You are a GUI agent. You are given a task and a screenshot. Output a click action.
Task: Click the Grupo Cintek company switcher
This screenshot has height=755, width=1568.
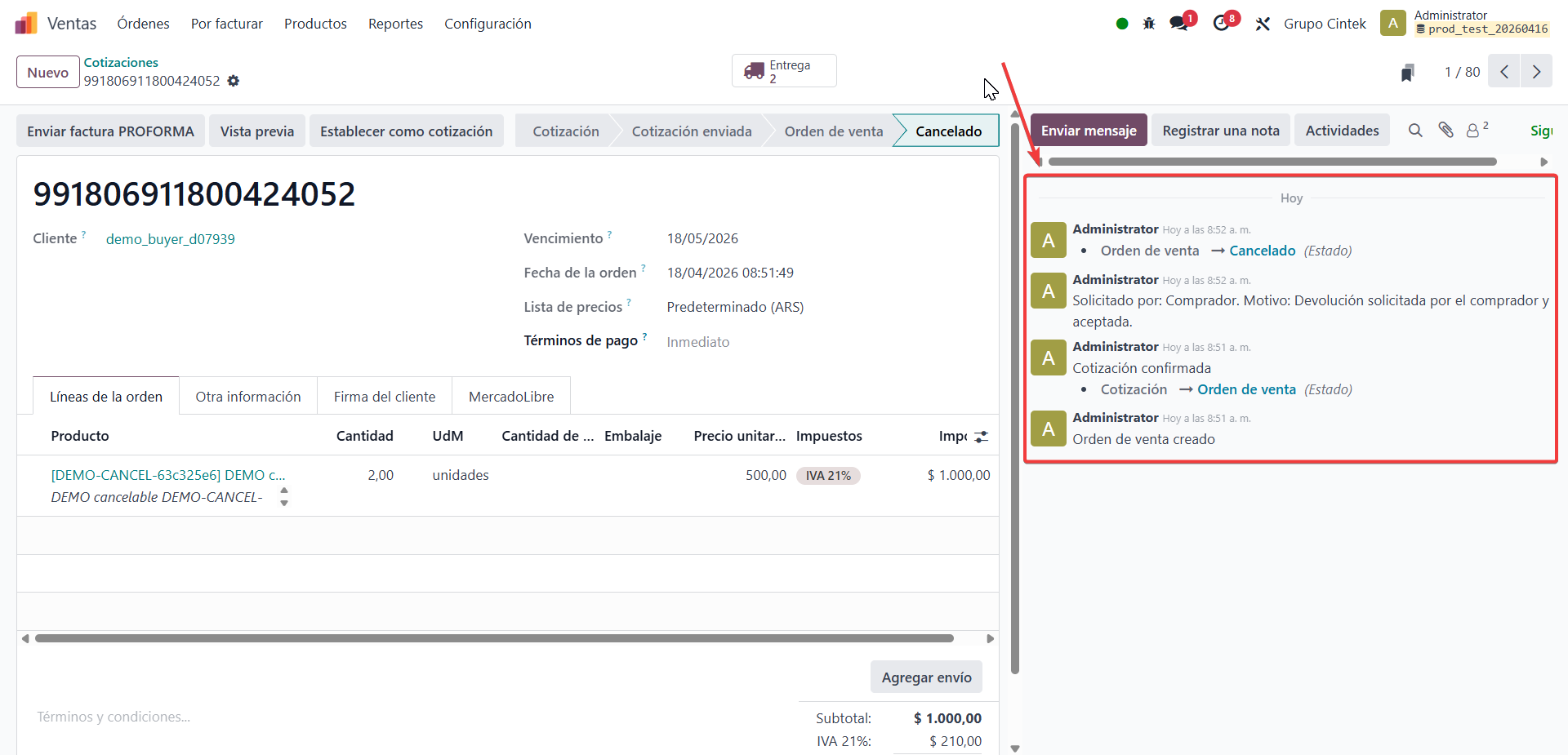click(1325, 24)
